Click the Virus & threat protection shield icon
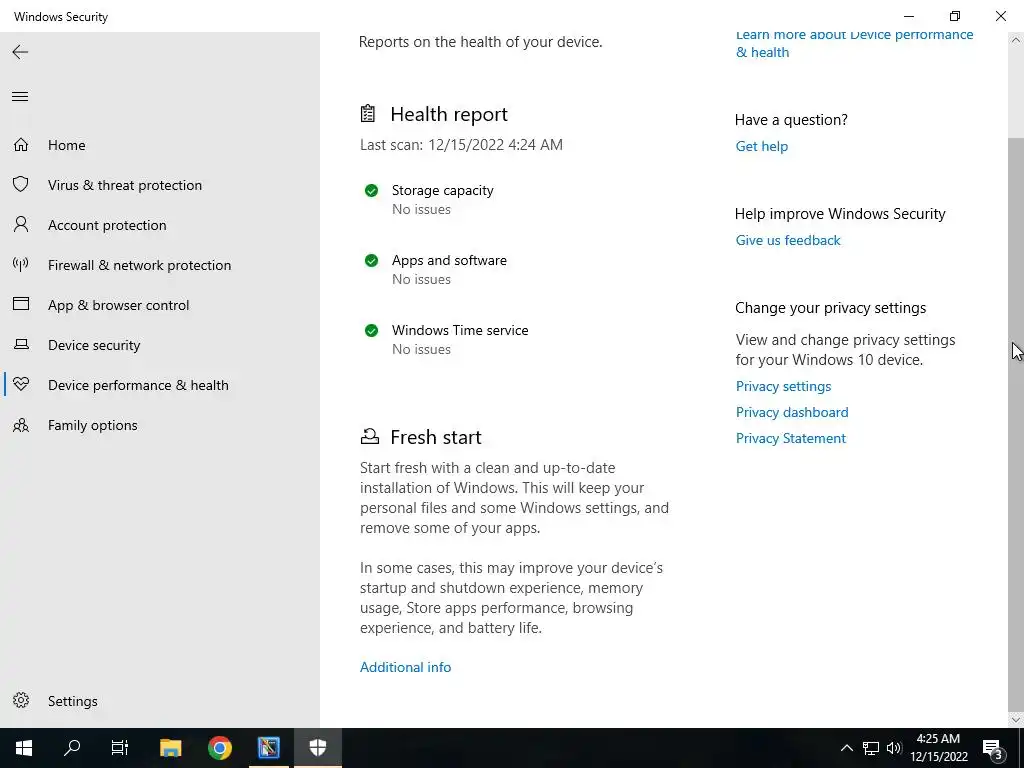The image size is (1024, 768). (x=21, y=184)
